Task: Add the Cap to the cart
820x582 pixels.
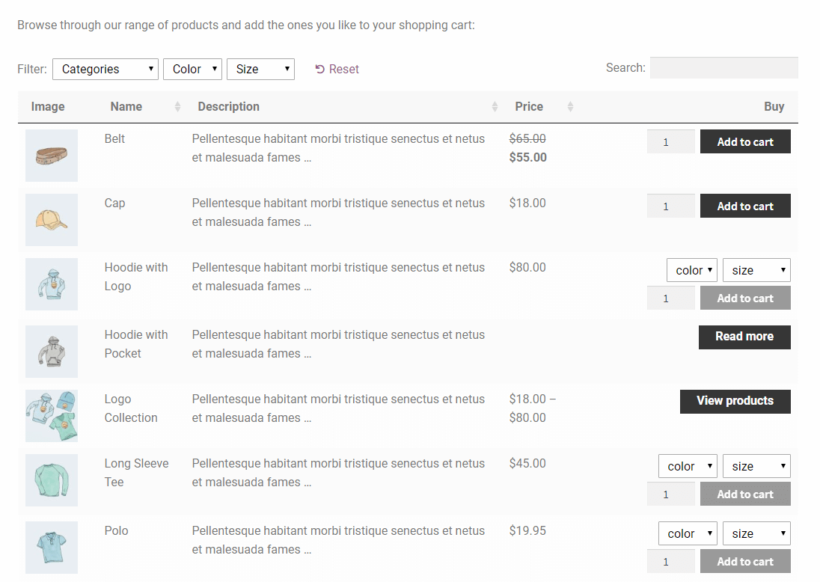Action: pos(744,205)
